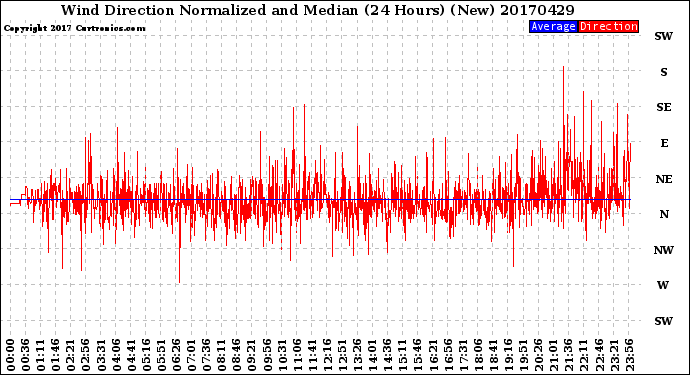Click the "Copyright 2017 Cartronics.com" text
The width and height of the screenshot is (690, 375).
pyautogui.click(x=74, y=28)
